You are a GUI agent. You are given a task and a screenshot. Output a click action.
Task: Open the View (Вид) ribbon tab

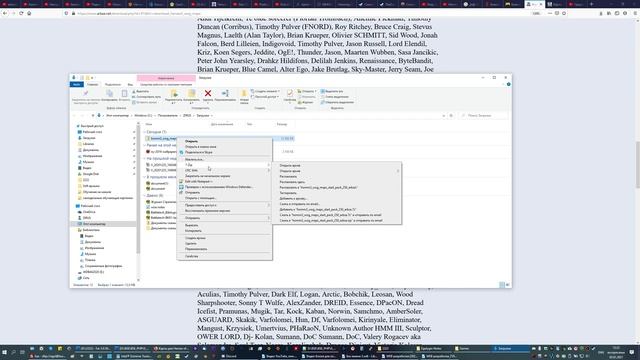[130, 84]
